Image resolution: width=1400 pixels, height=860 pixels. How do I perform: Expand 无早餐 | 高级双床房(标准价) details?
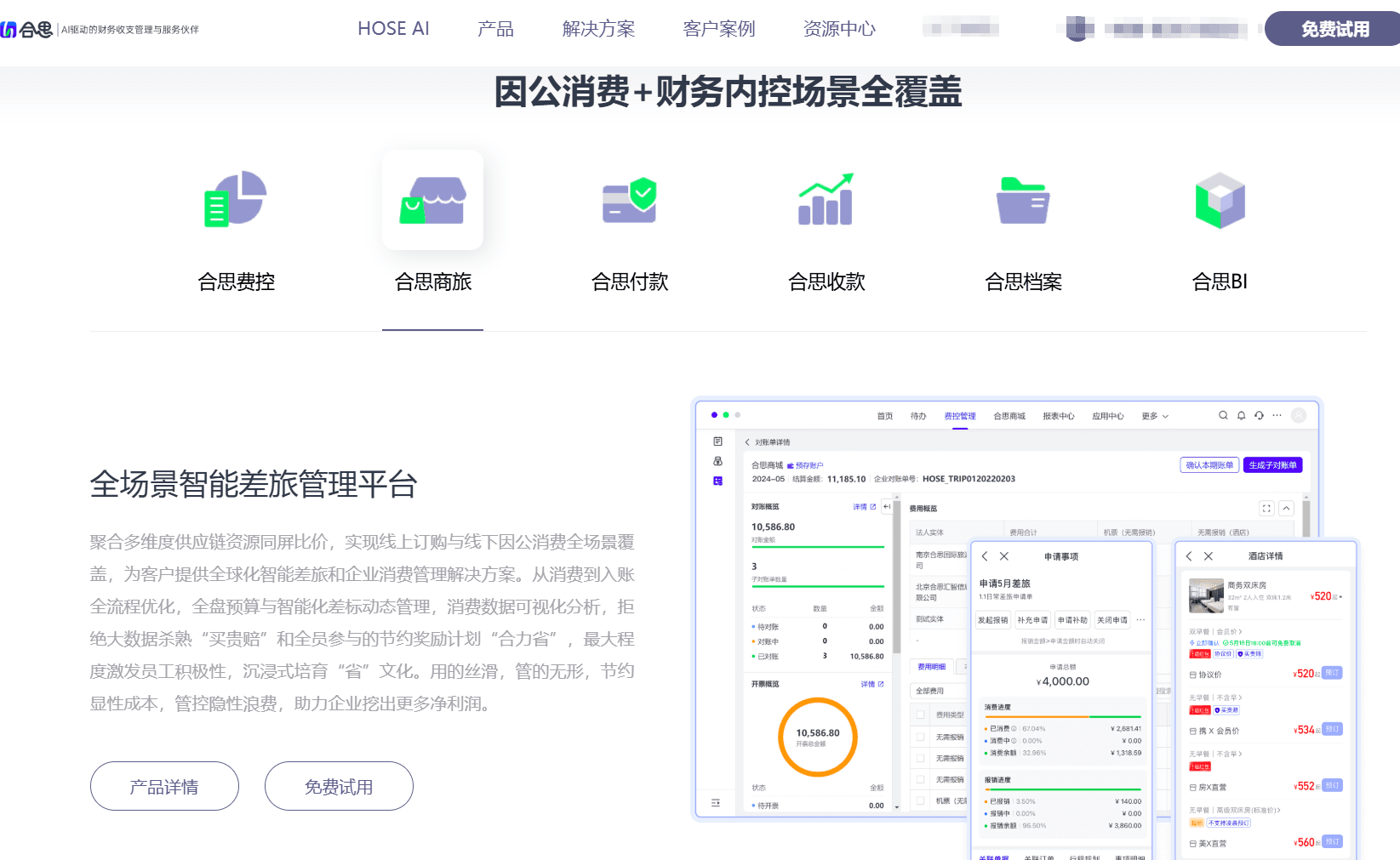tap(1234, 811)
